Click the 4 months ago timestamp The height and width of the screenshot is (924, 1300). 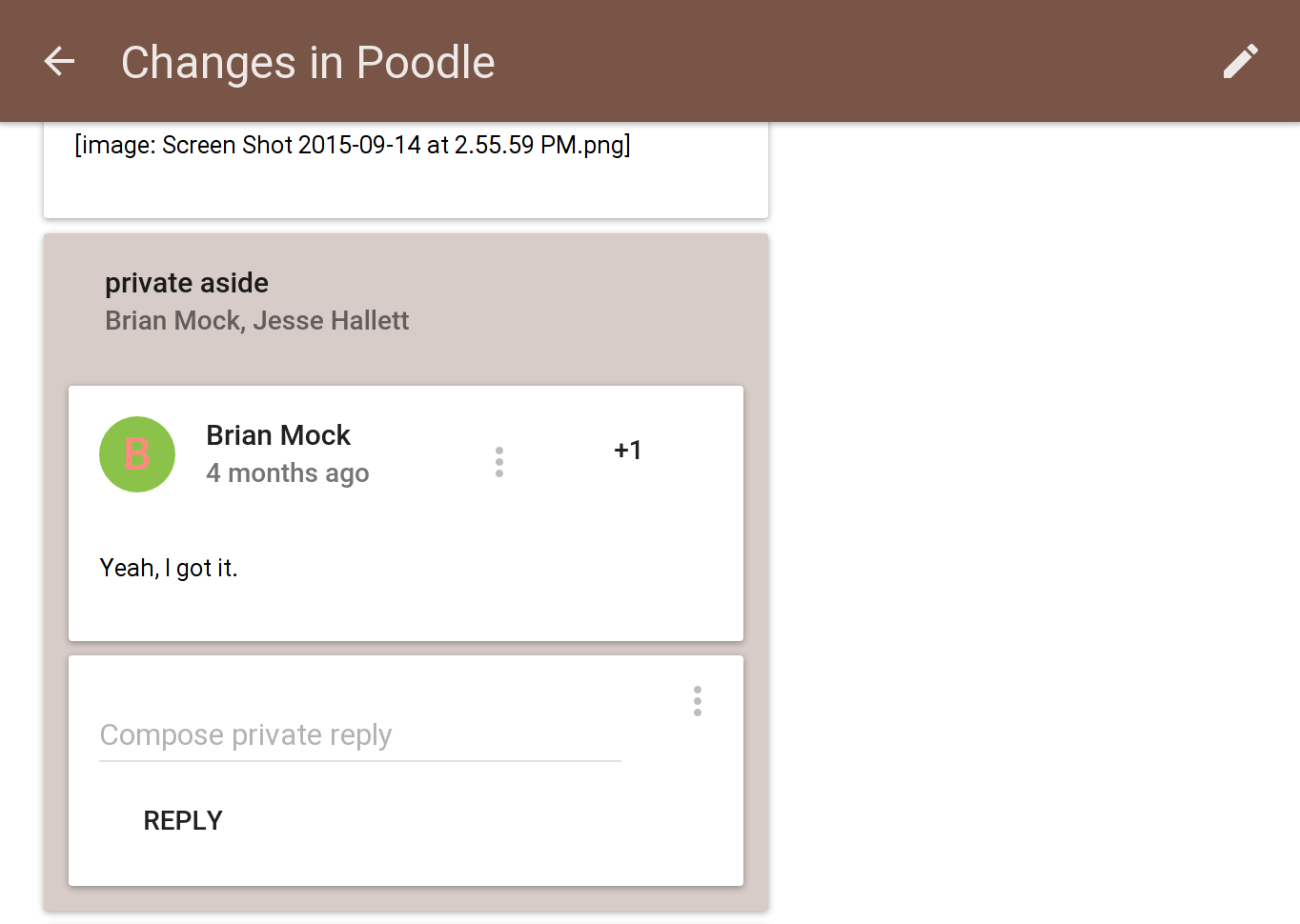(x=287, y=473)
